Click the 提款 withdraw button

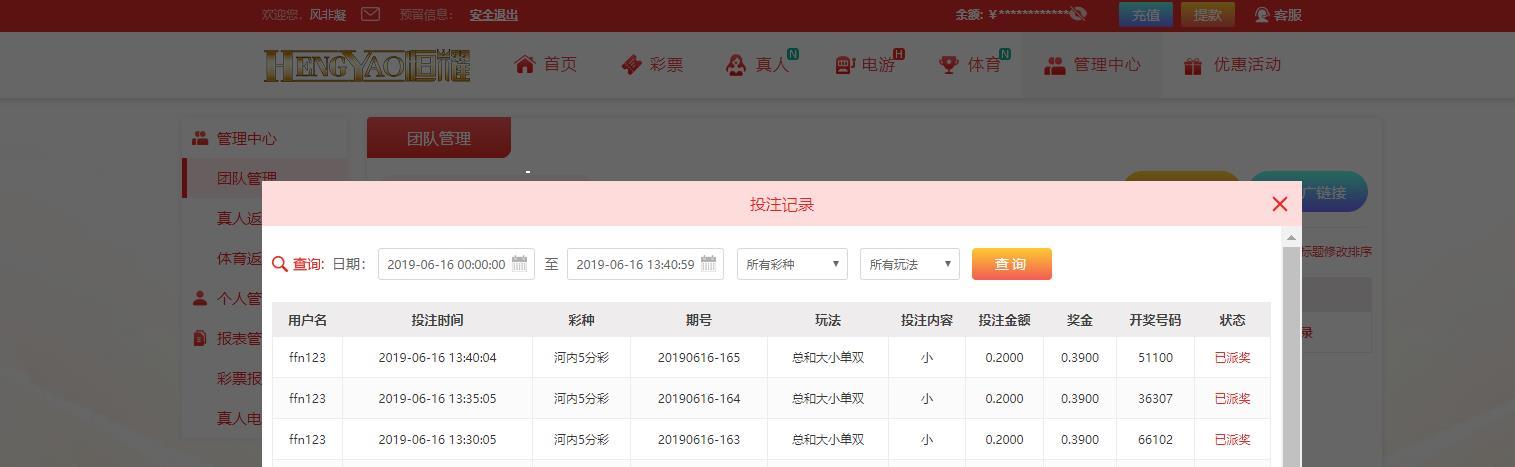(1208, 14)
